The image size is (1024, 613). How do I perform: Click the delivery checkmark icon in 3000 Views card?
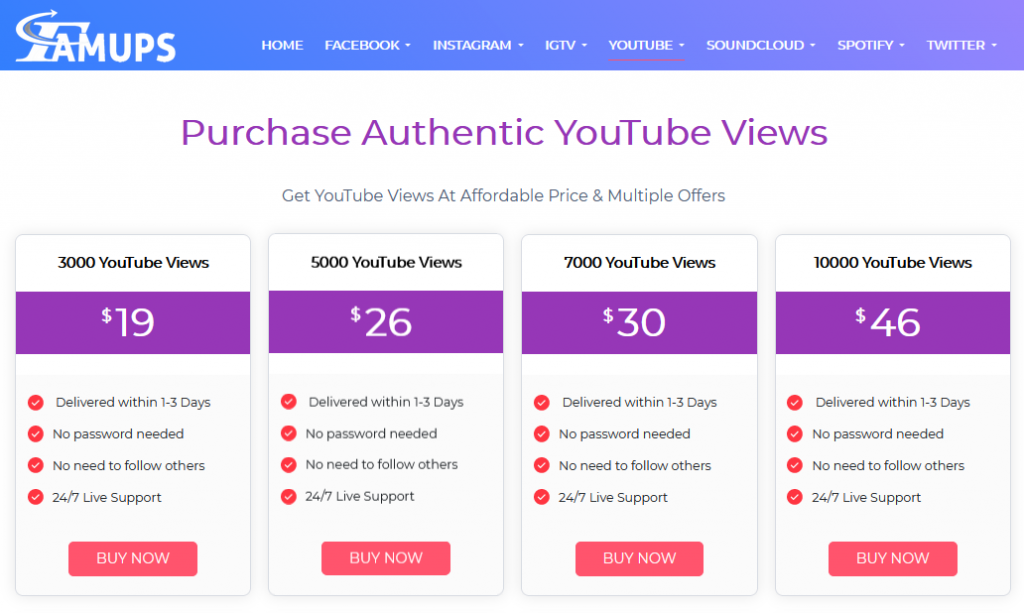pyautogui.click(x=36, y=402)
